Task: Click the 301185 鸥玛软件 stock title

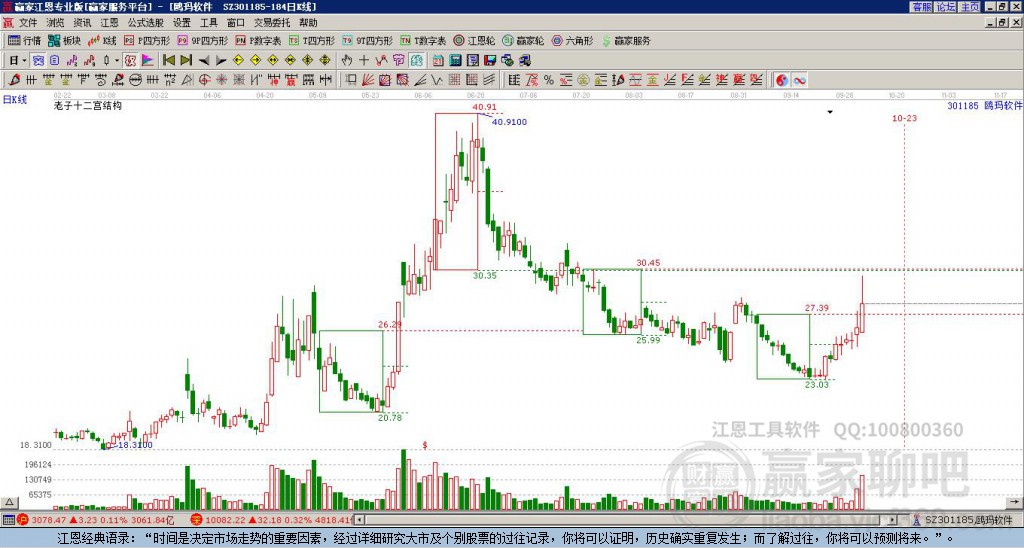Action: (985, 105)
